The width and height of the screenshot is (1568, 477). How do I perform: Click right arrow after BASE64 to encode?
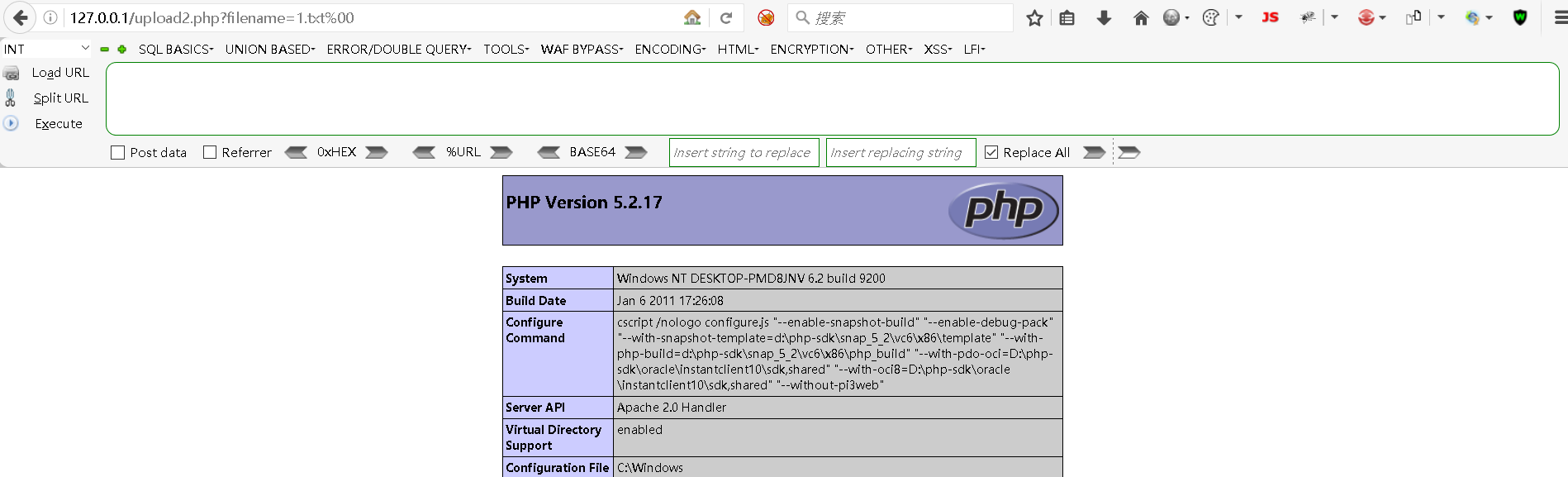[x=636, y=152]
